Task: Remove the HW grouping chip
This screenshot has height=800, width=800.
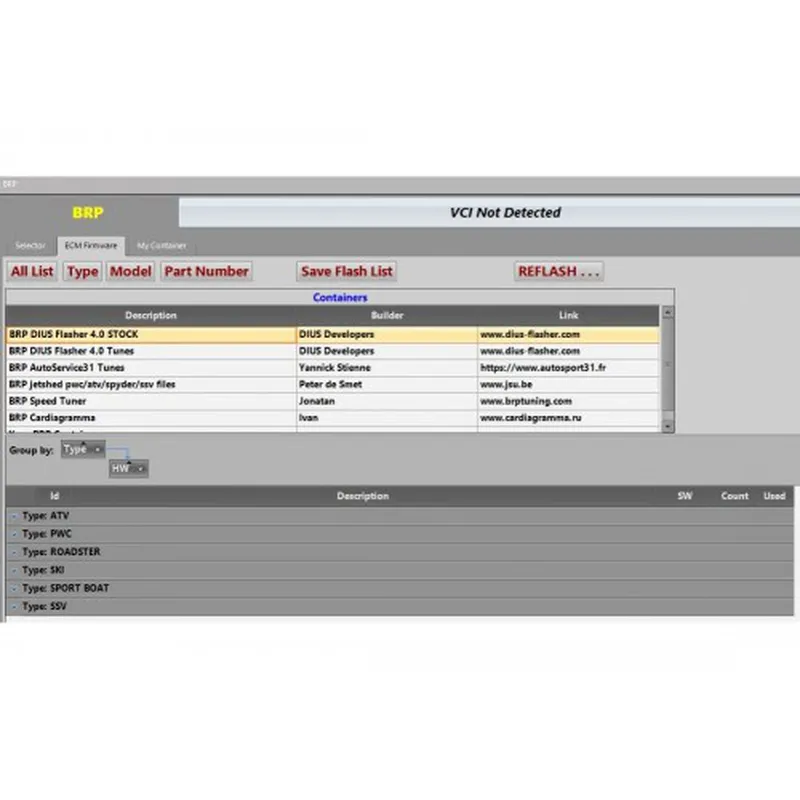Action: (x=141, y=468)
